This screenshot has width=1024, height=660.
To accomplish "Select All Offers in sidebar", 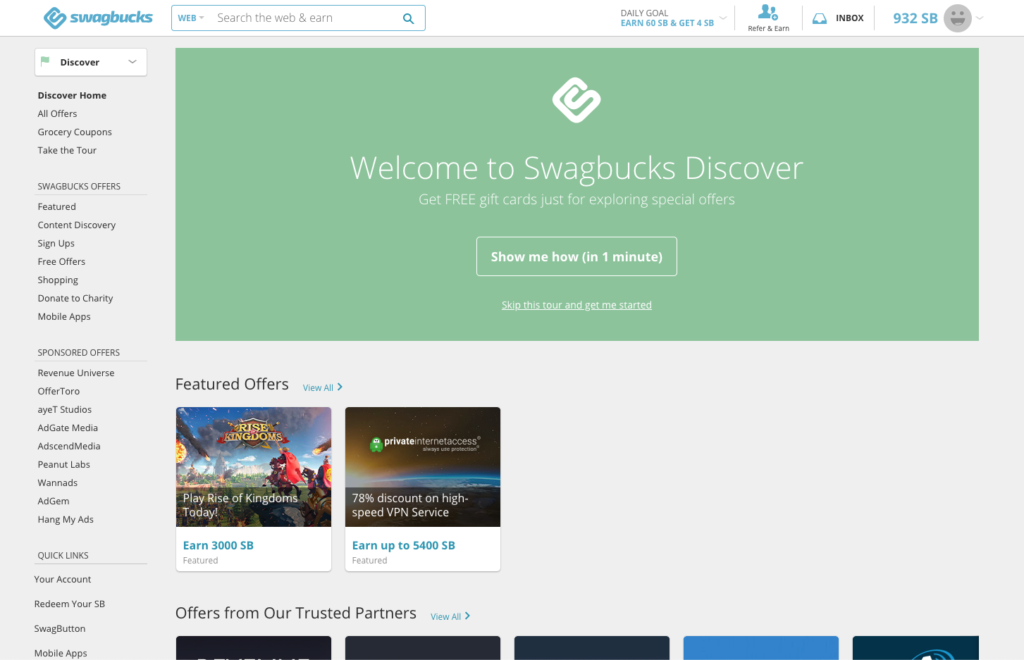I will [57, 114].
